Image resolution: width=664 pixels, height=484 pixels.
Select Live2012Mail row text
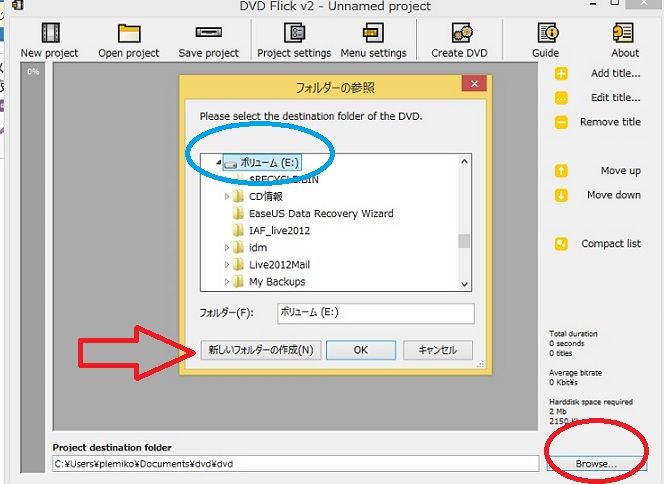[x=279, y=265]
